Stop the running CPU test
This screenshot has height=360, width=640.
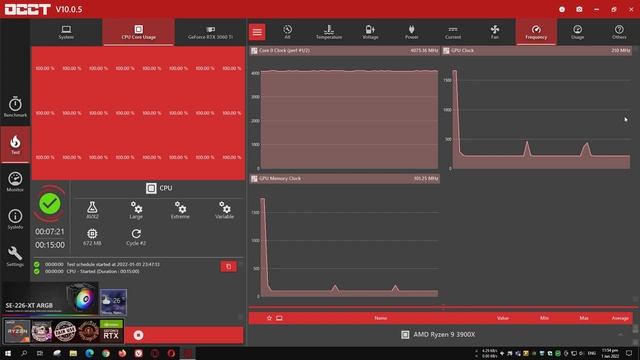138,335
